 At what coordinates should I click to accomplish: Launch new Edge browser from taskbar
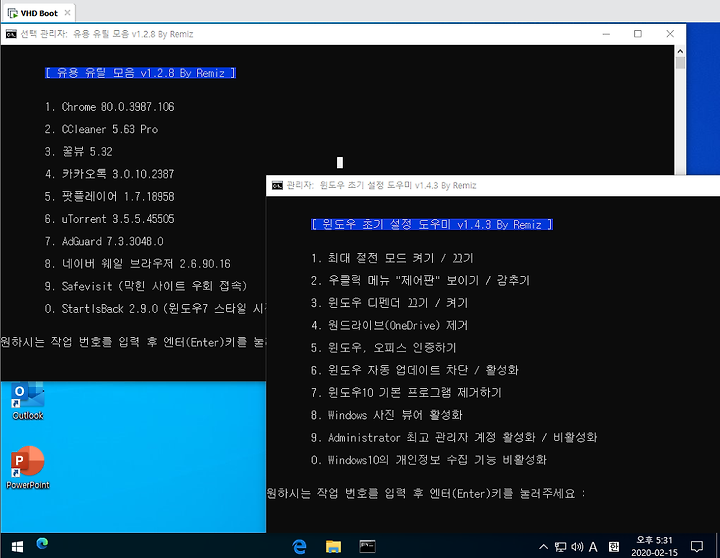[x=42, y=544]
